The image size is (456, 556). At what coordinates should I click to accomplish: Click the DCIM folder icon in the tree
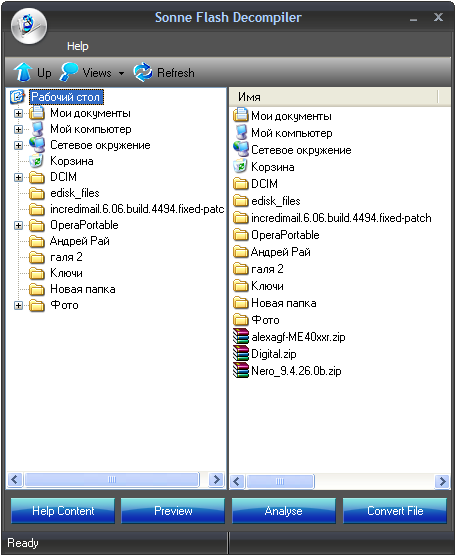pos(37,177)
